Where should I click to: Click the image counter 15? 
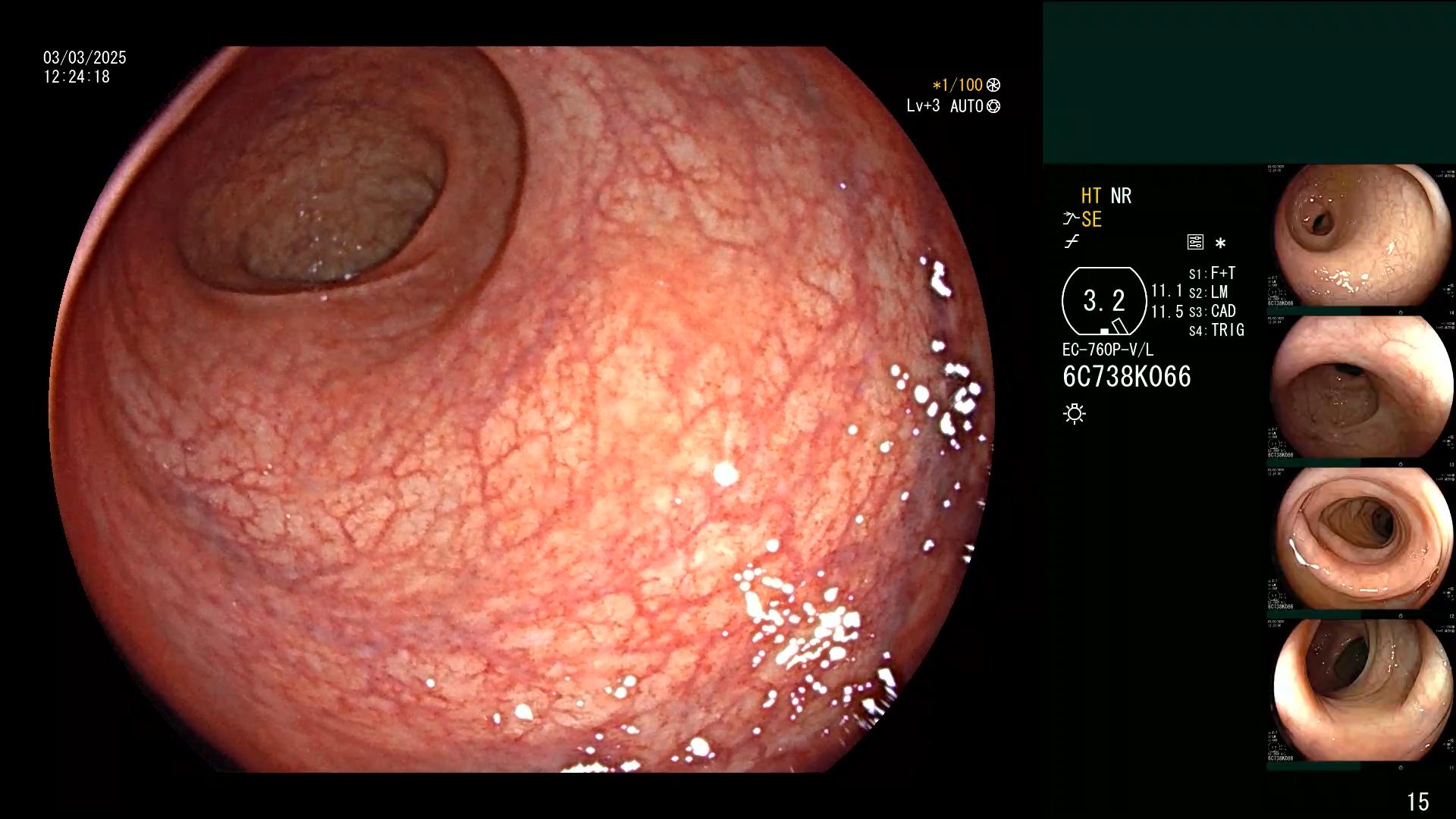pyautogui.click(x=1417, y=802)
